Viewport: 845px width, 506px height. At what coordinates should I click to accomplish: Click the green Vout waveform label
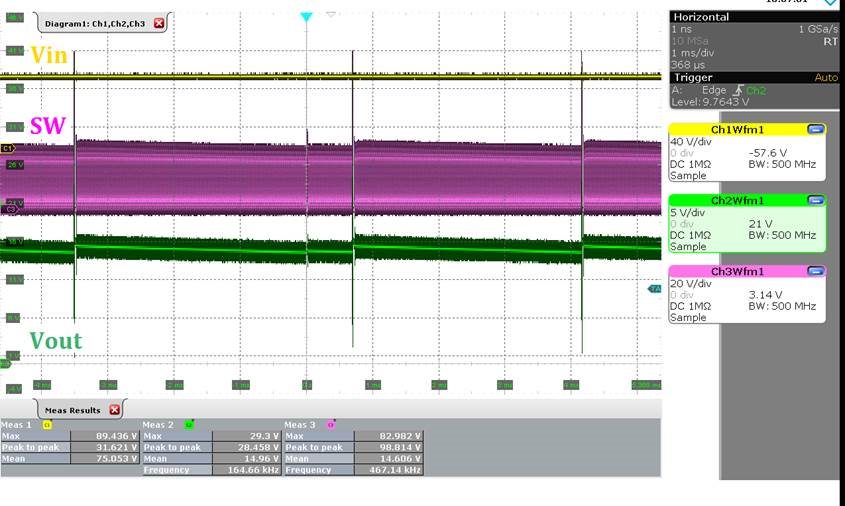(56, 341)
